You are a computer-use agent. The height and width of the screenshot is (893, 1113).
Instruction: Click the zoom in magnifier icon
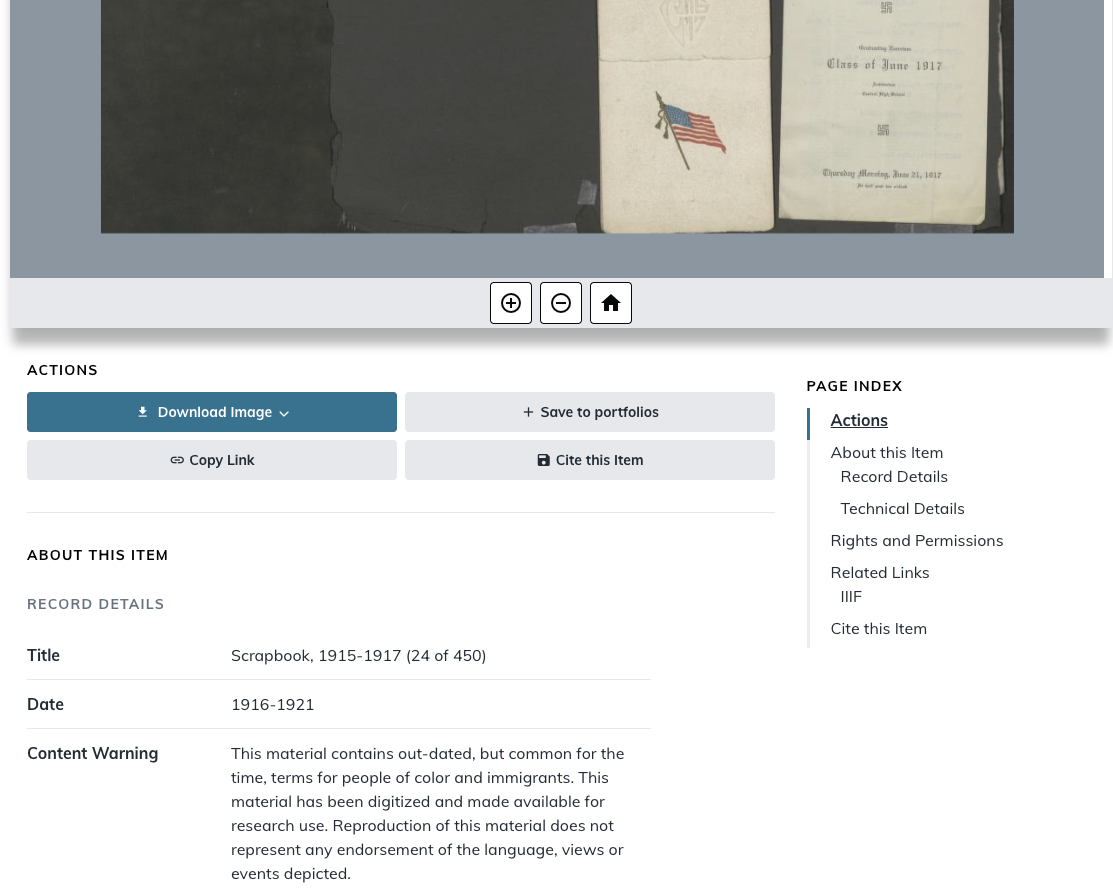pyautogui.click(x=510, y=303)
